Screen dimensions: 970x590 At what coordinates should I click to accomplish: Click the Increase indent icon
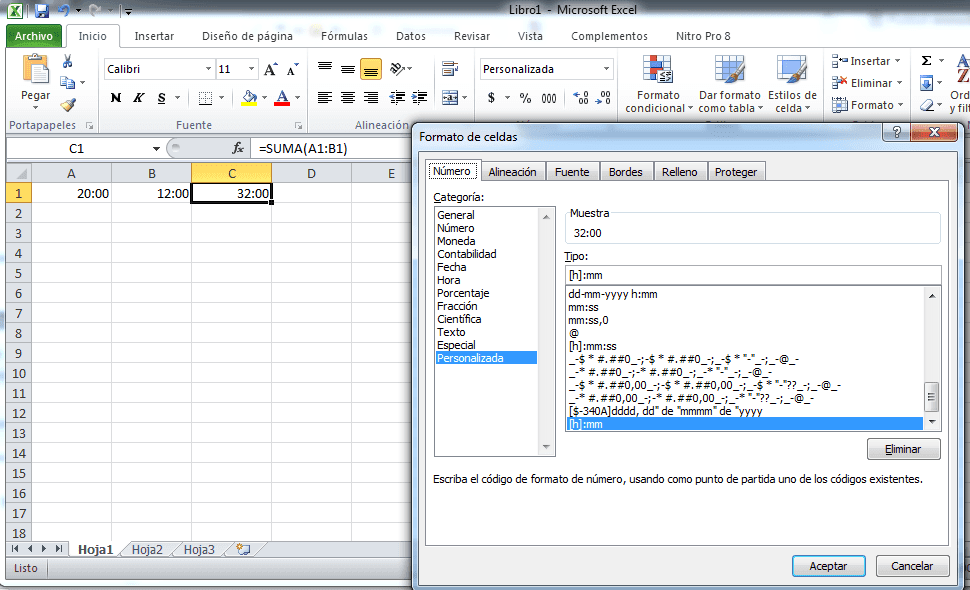click(419, 98)
